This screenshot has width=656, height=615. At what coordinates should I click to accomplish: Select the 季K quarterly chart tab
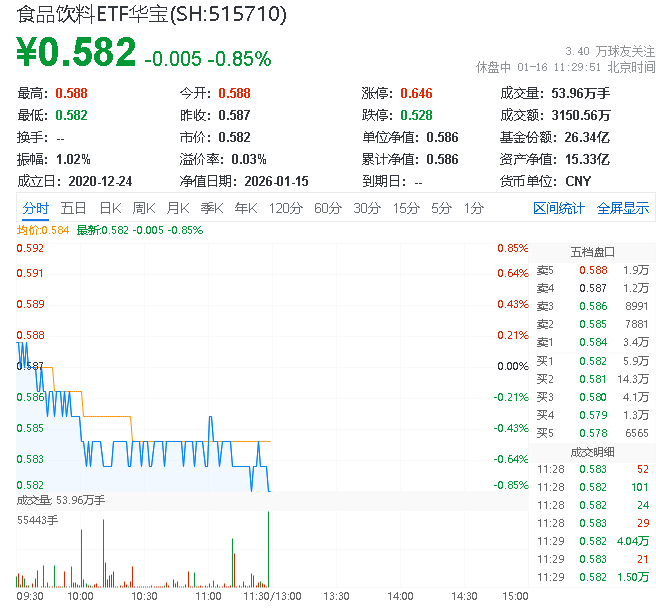click(211, 208)
